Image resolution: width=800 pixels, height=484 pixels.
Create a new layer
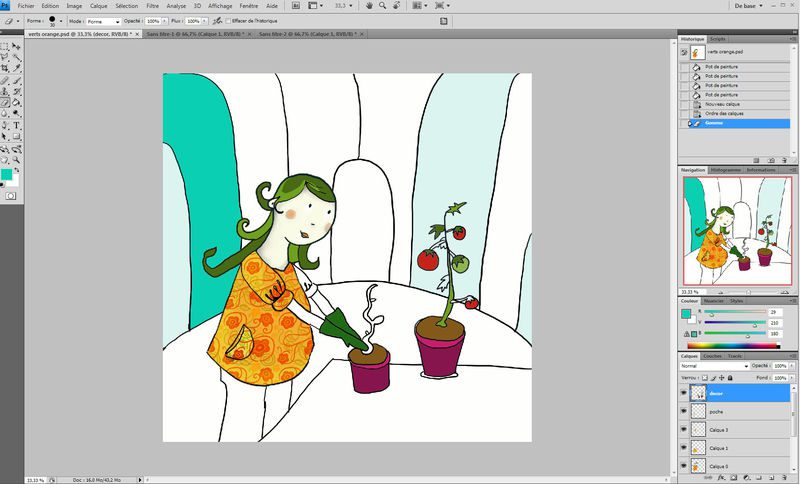click(773, 478)
